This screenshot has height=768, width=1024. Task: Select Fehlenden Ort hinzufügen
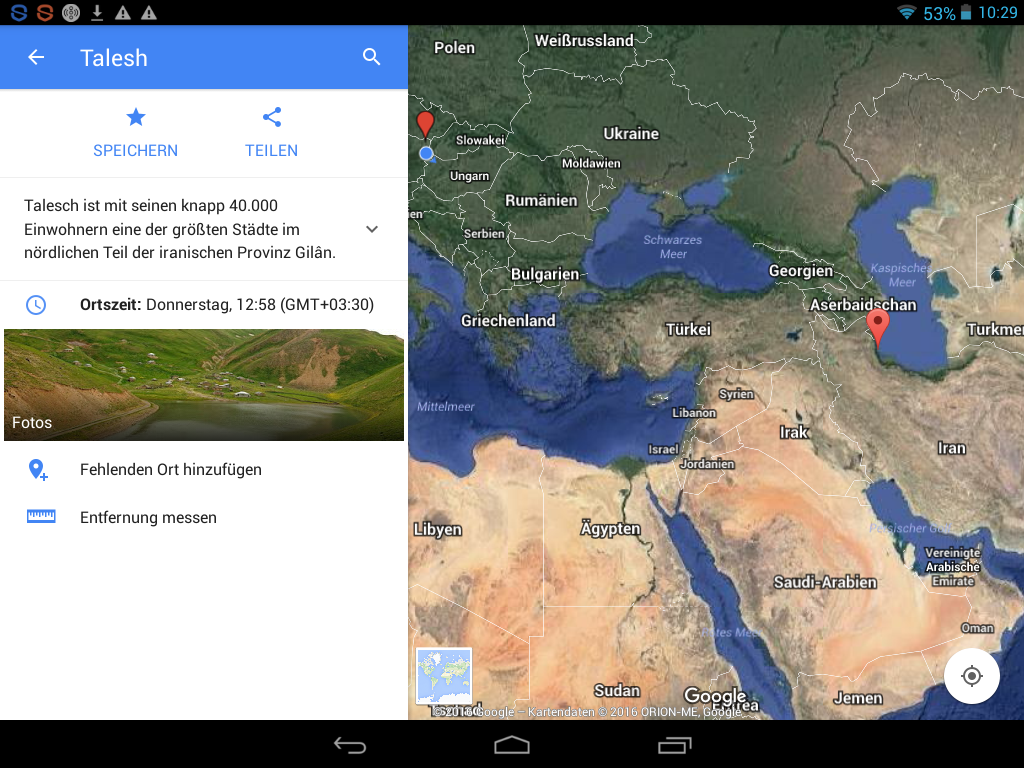pos(171,469)
